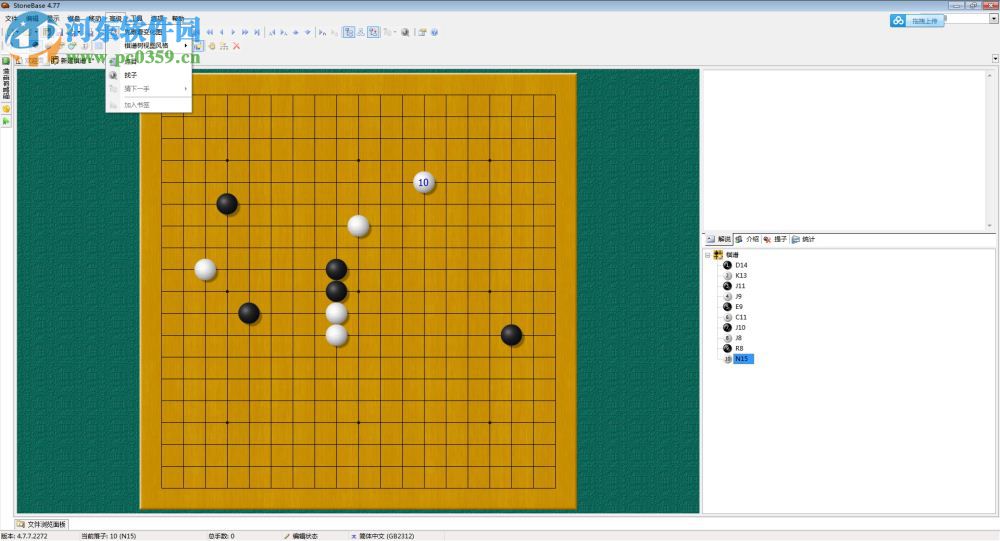Open the 帮助 menu
The height and width of the screenshot is (541, 1000).
[178, 19]
